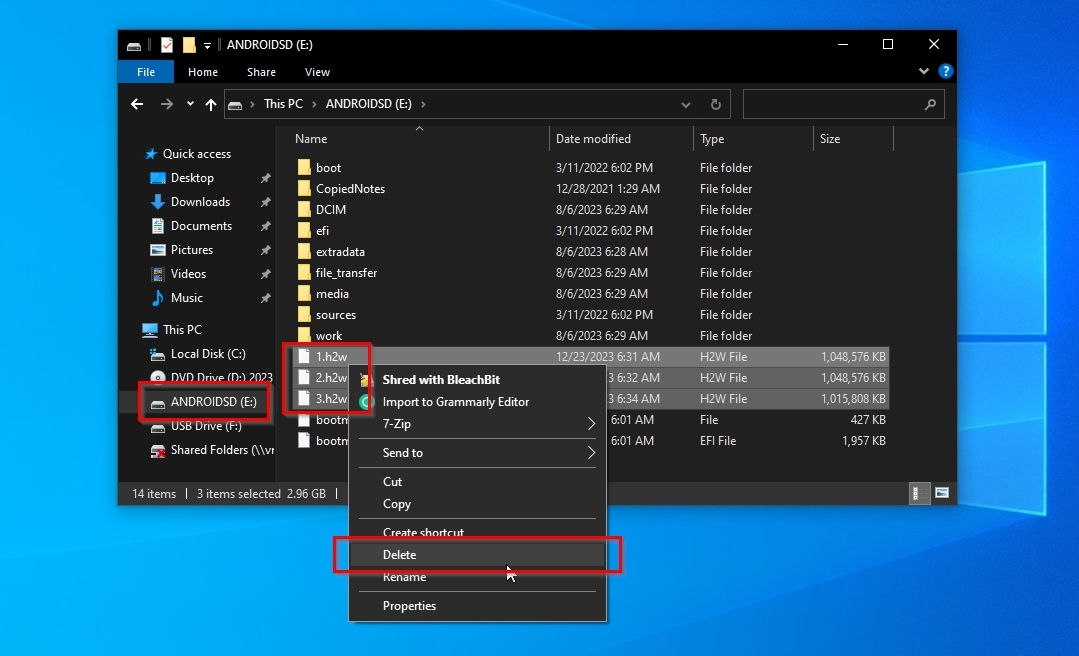Select Properties in the context menu
The image size is (1079, 656).
(x=409, y=606)
